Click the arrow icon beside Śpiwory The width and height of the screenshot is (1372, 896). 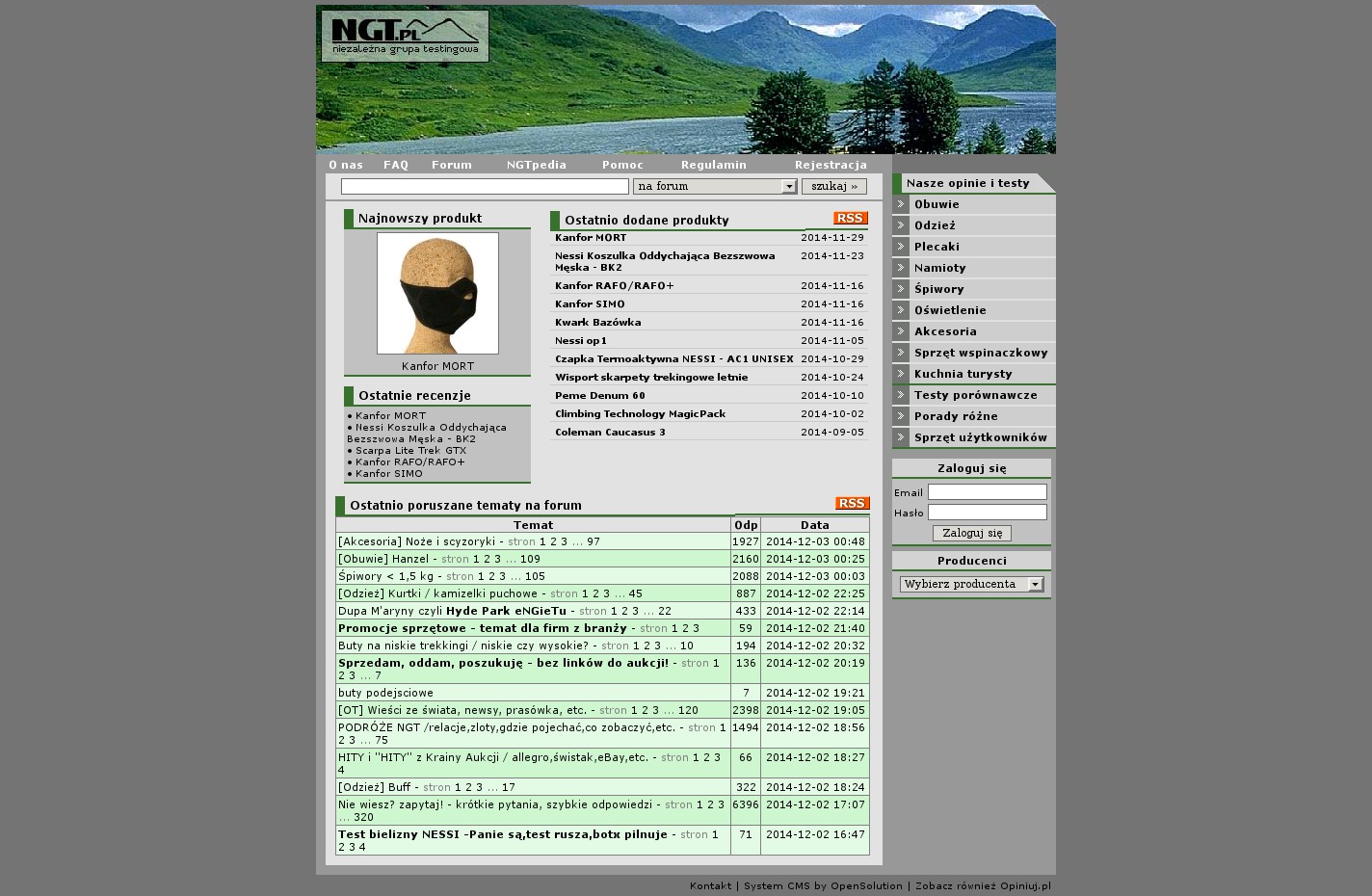pos(901,289)
